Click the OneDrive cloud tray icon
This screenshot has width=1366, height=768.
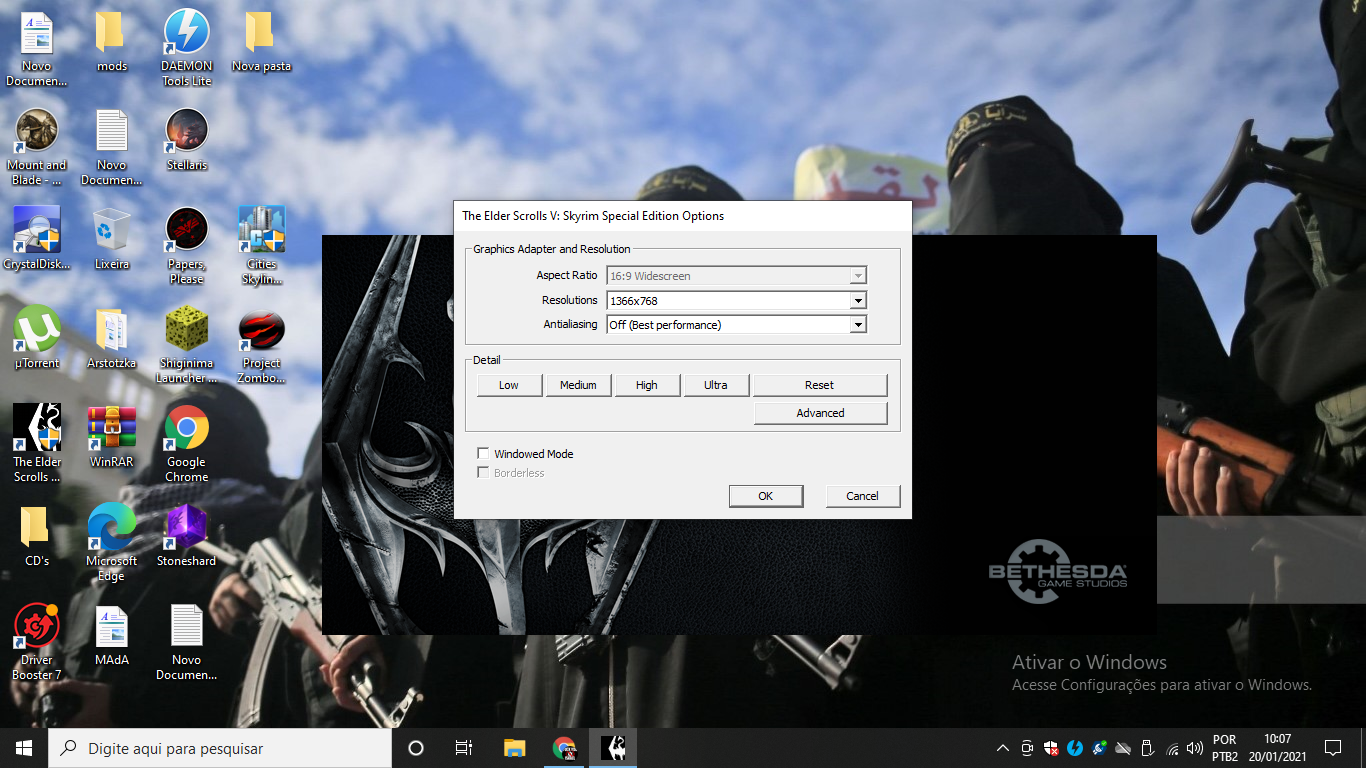1123,748
